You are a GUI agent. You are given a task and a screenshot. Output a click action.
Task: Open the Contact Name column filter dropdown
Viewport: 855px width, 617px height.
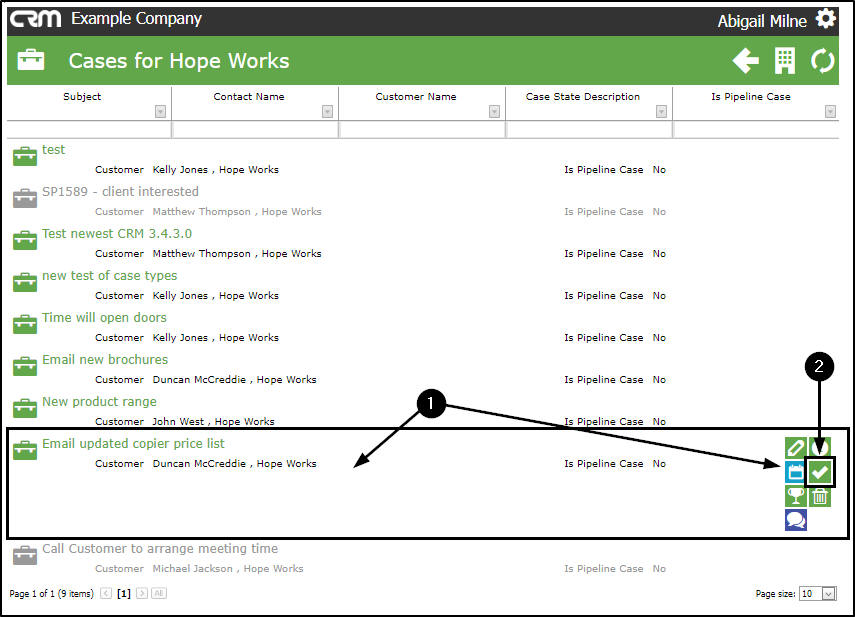pyautogui.click(x=327, y=112)
